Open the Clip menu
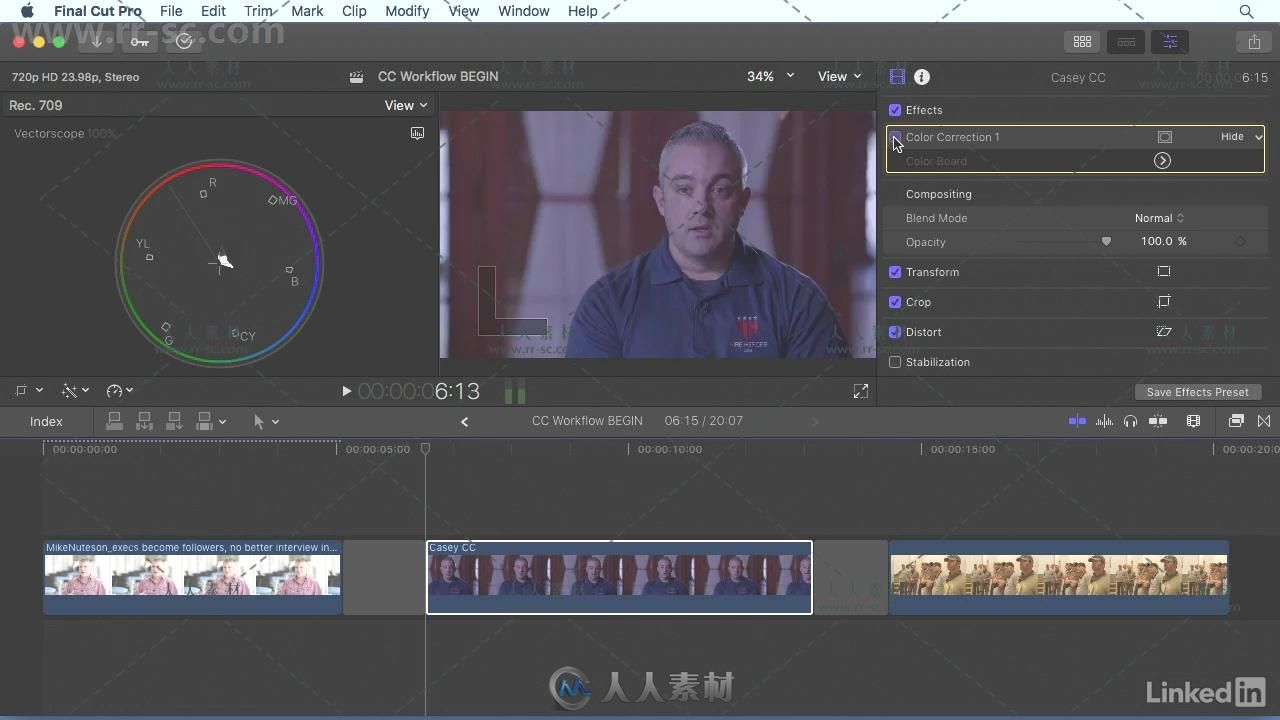 [354, 11]
